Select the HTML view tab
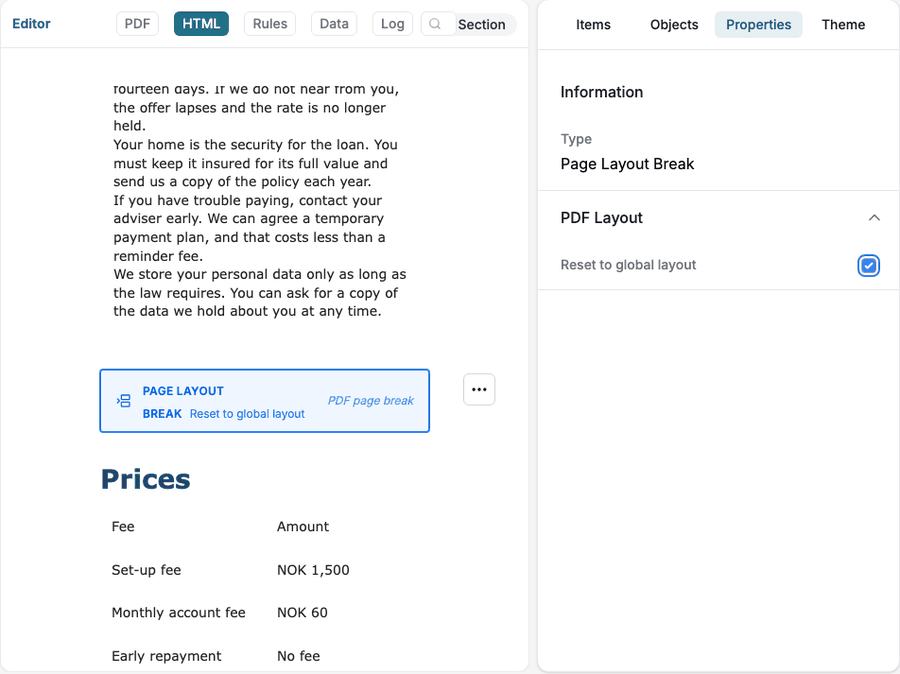Screen dimensions: 900x674 coord(201,24)
